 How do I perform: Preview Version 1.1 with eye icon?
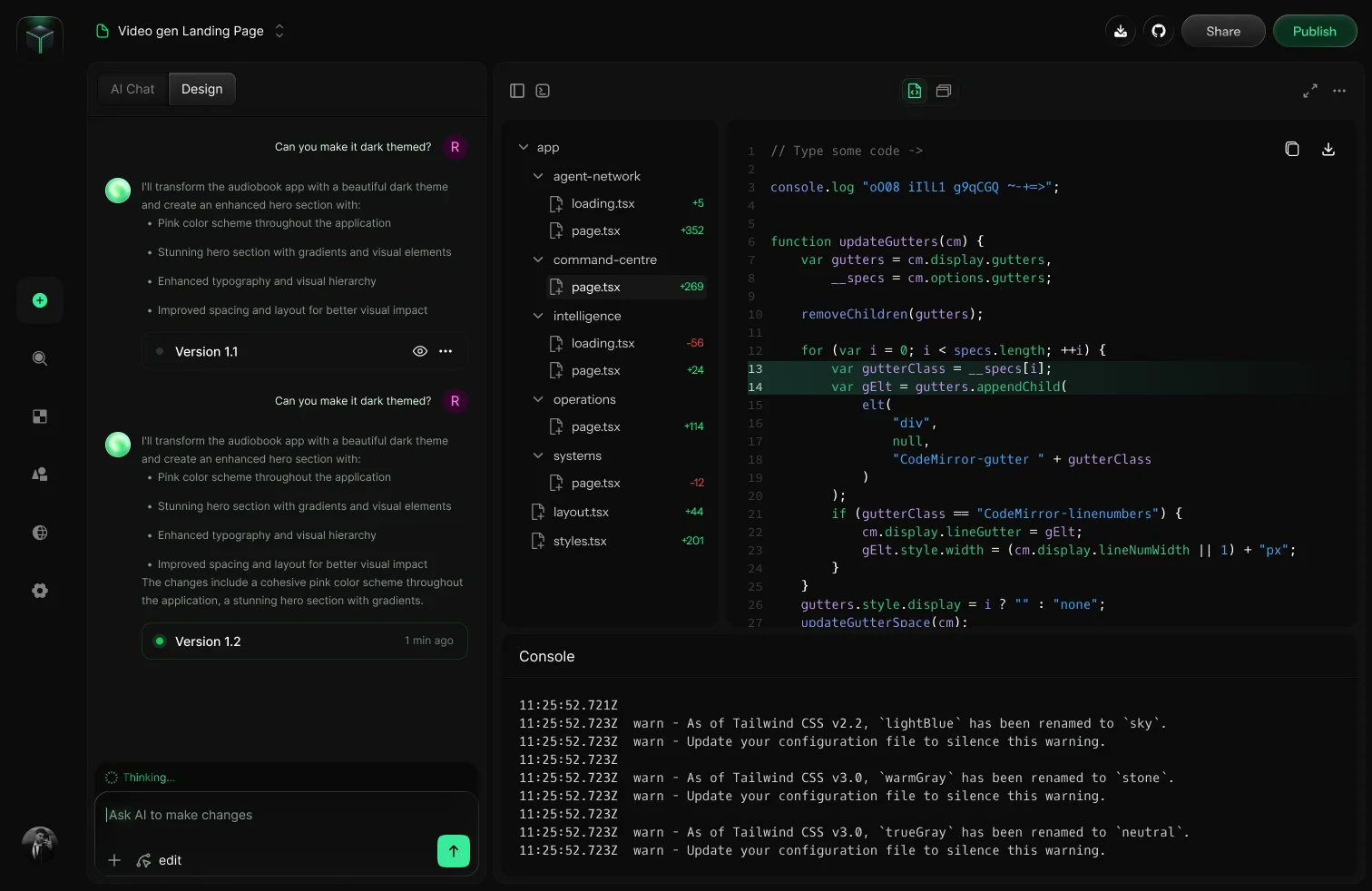(x=420, y=351)
